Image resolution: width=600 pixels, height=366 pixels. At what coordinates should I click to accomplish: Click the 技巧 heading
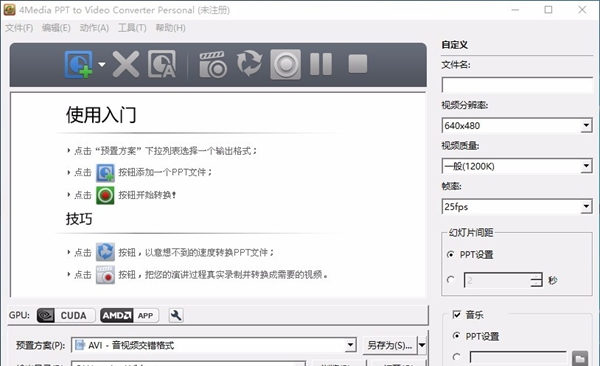point(79,219)
